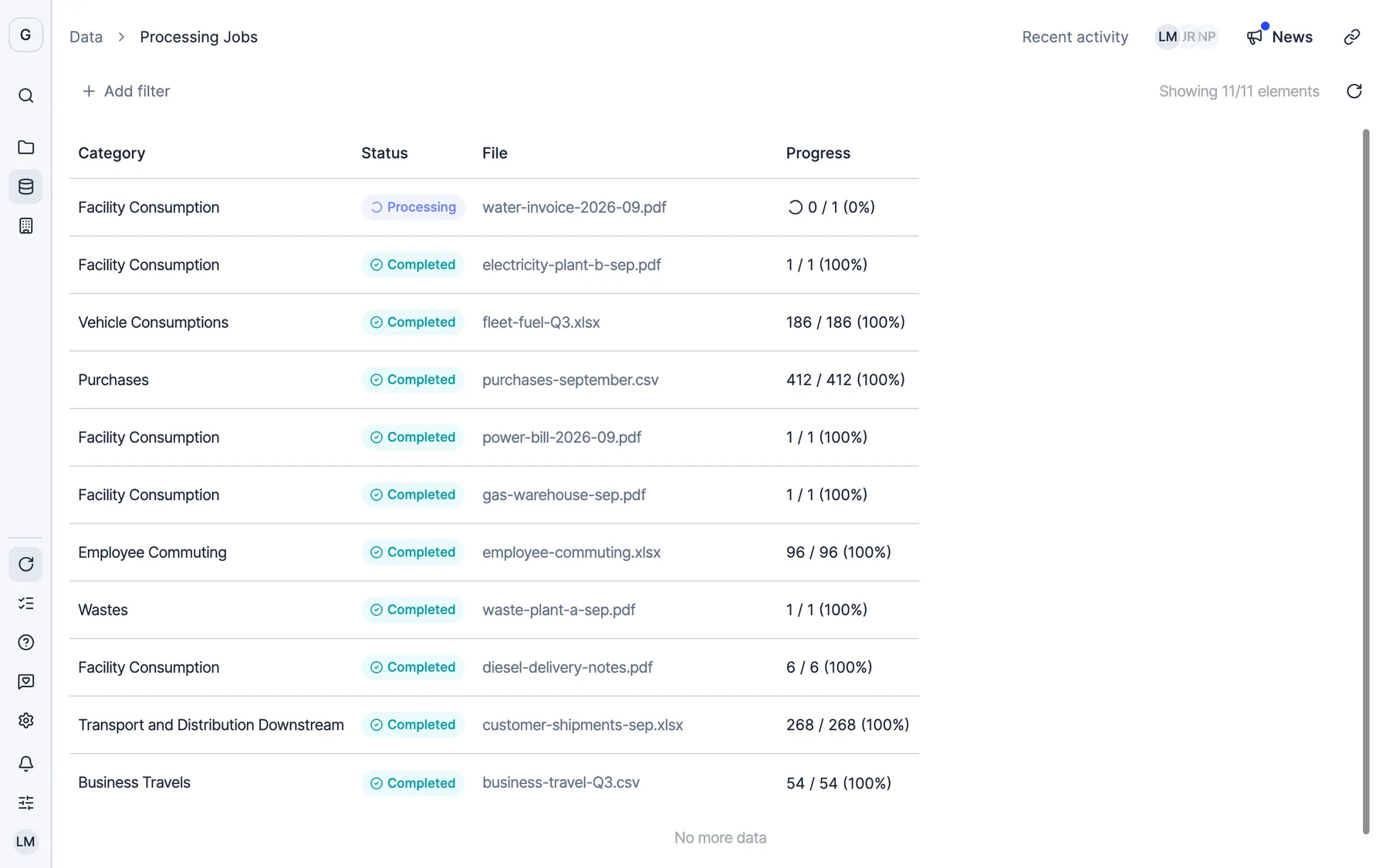The width and height of the screenshot is (1389, 868).
Task: Open the checklist tasks icon
Action: tap(25, 603)
